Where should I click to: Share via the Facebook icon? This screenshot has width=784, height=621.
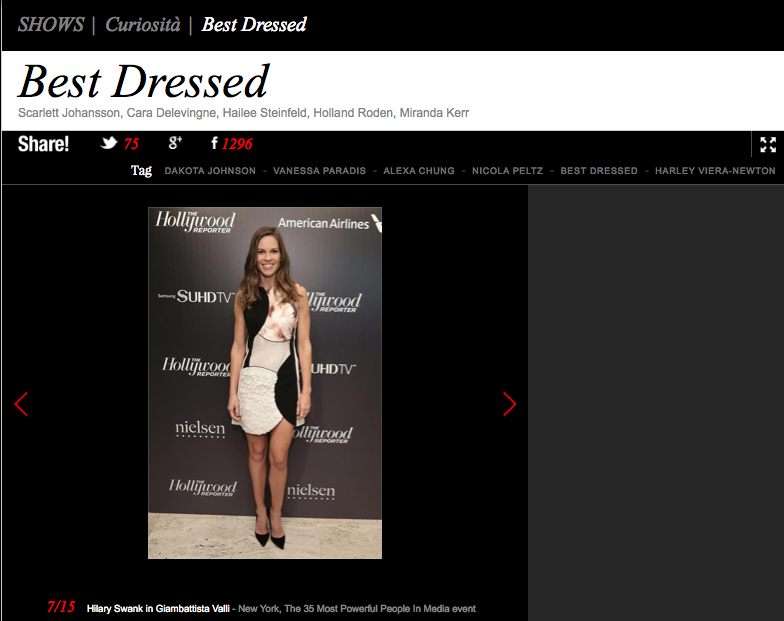(214, 144)
